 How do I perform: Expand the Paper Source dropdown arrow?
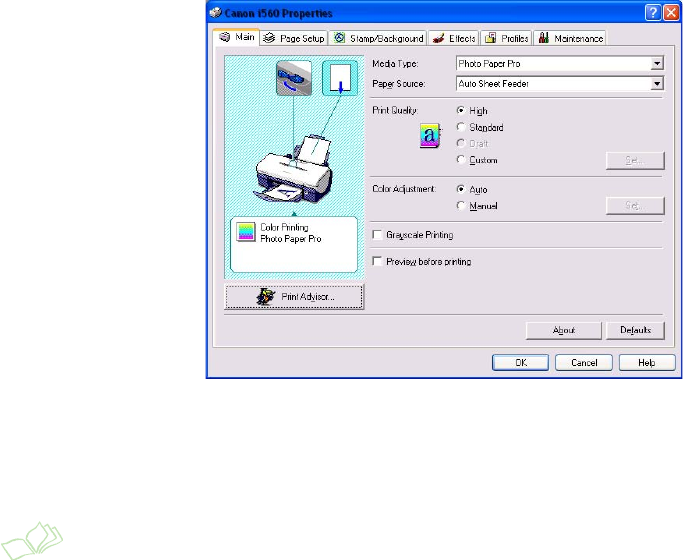657,84
